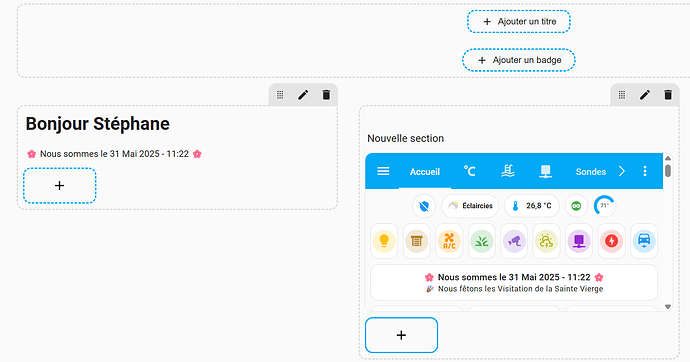Show more tabs with right chevron

coord(622,171)
